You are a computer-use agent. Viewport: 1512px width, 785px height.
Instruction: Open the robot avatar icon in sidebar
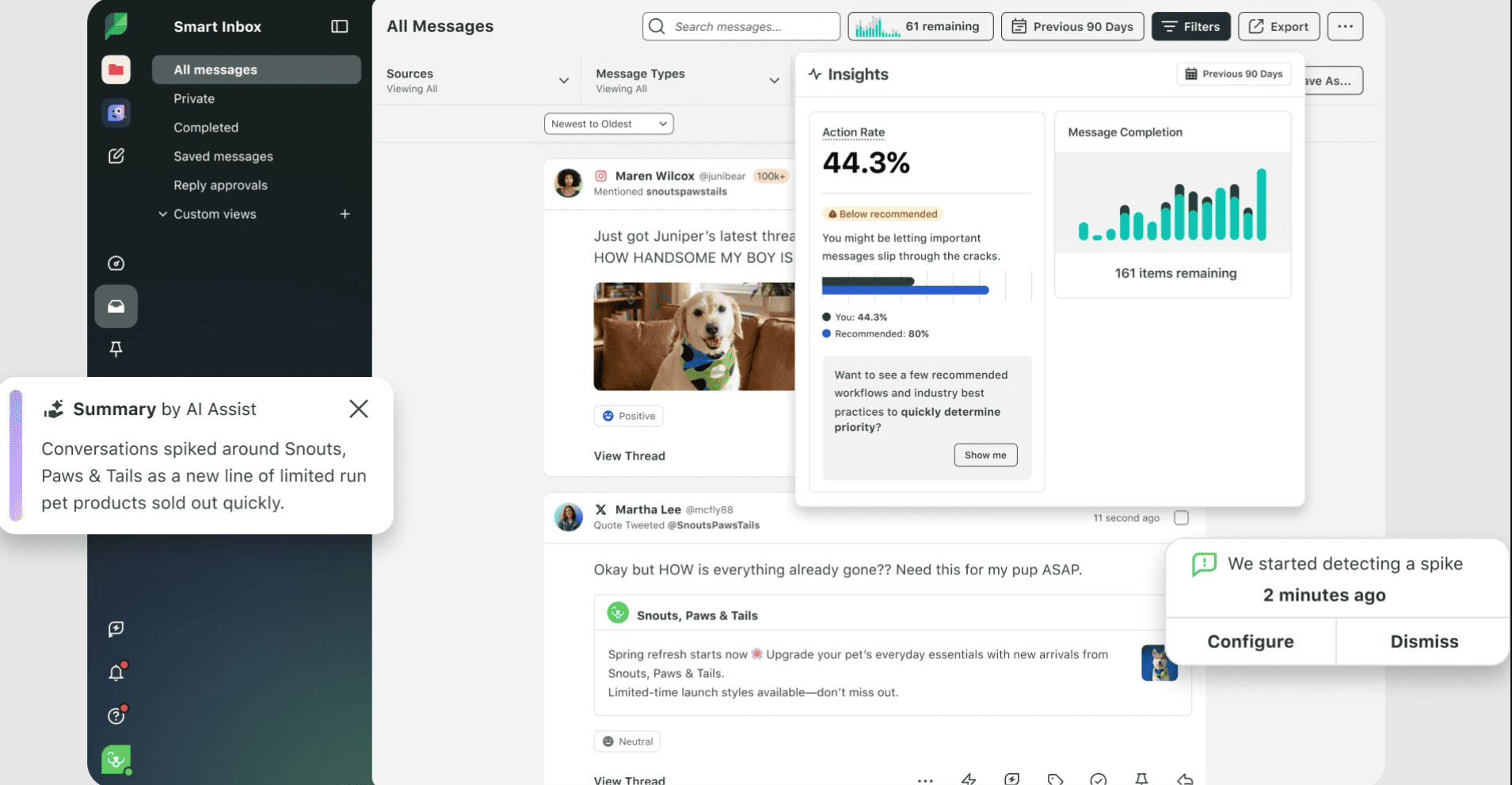coord(116,112)
